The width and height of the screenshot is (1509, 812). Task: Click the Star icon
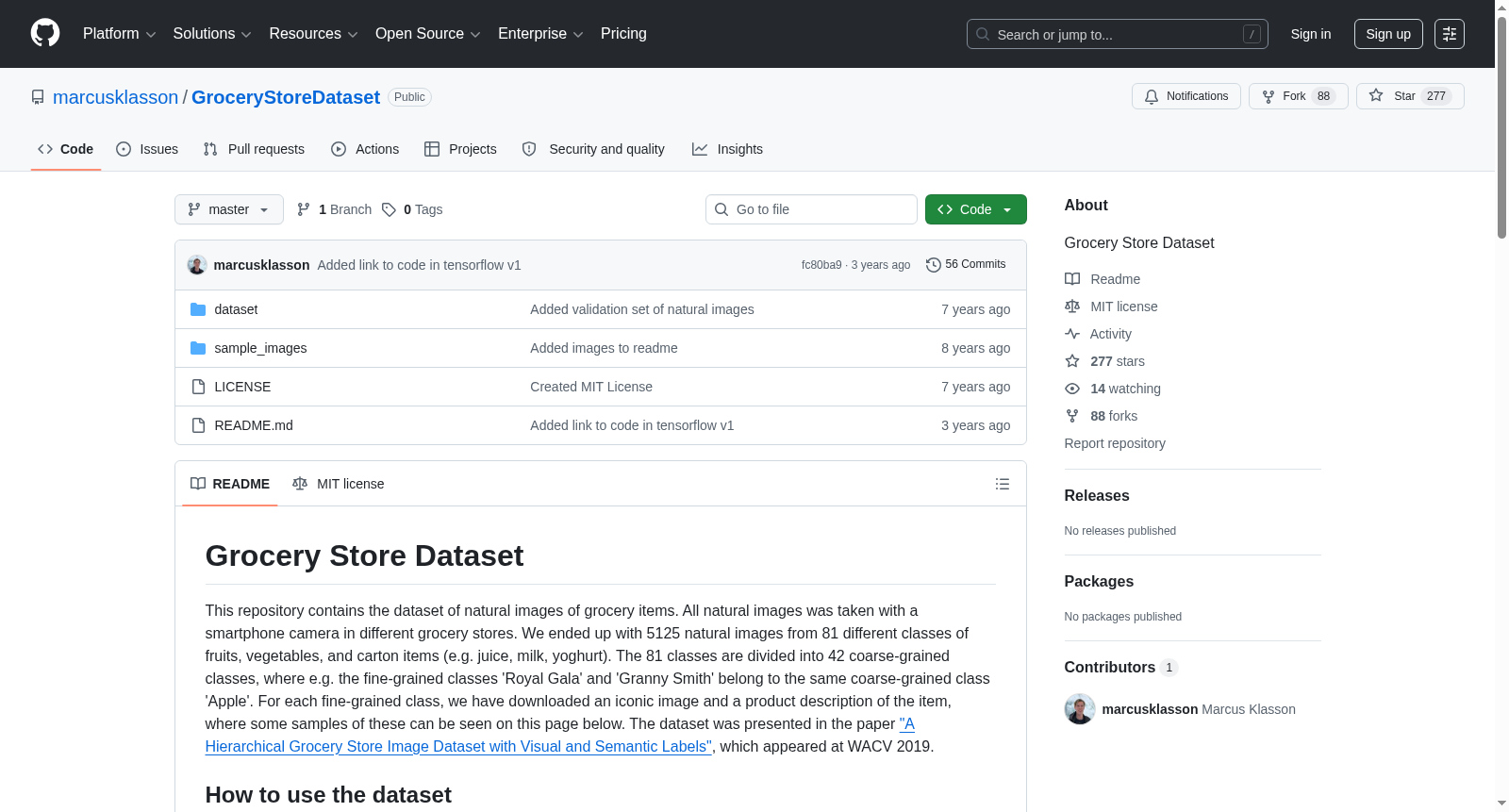coord(1376,96)
